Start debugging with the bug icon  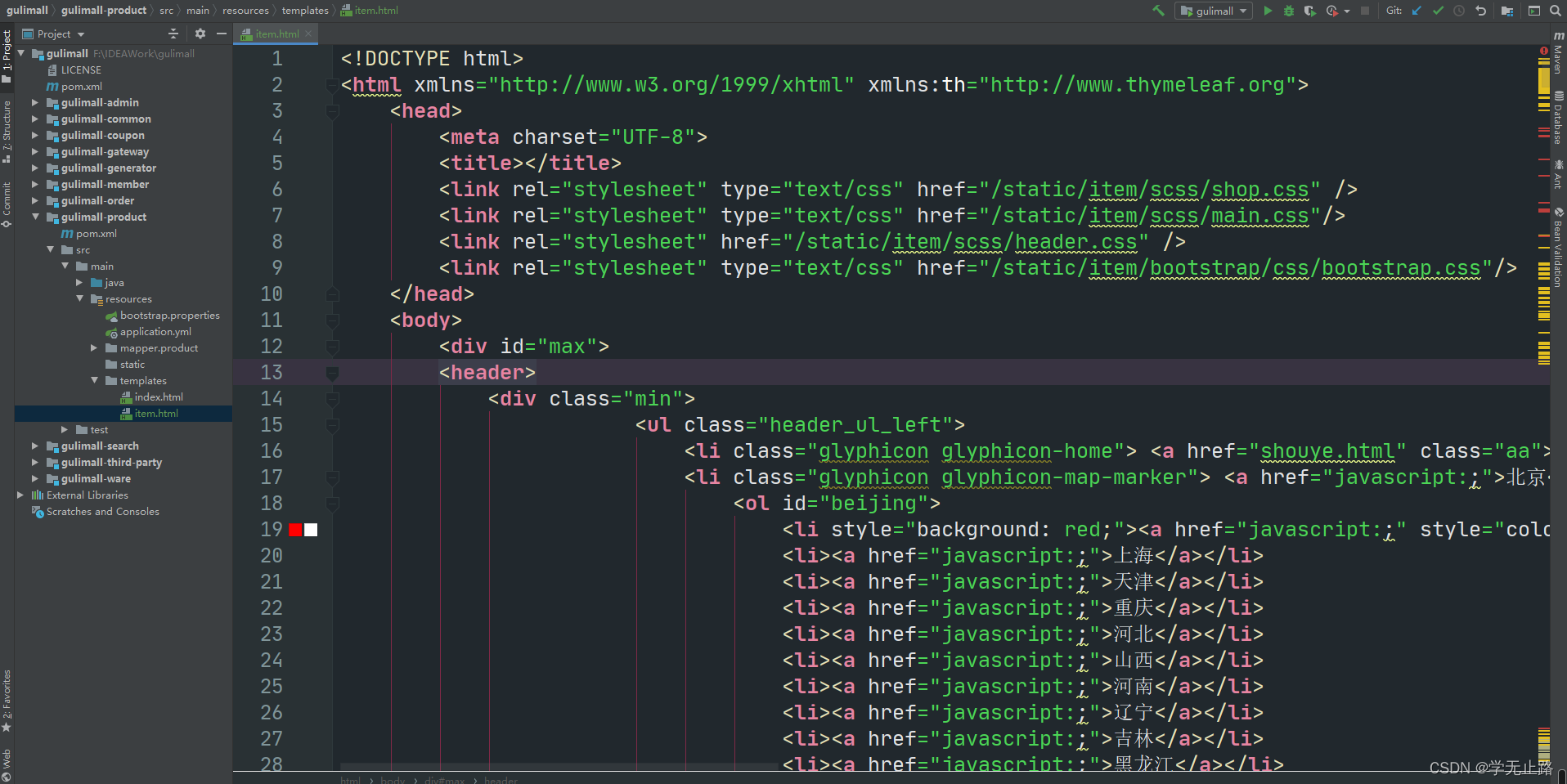[x=1289, y=11]
